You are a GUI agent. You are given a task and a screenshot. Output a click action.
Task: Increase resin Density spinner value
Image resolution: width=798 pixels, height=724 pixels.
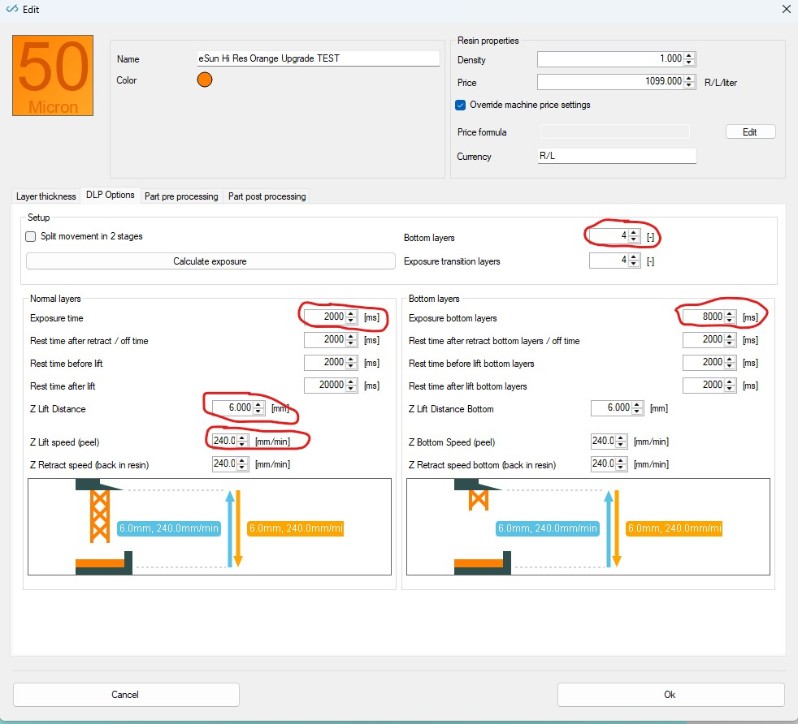tap(689, 55)
